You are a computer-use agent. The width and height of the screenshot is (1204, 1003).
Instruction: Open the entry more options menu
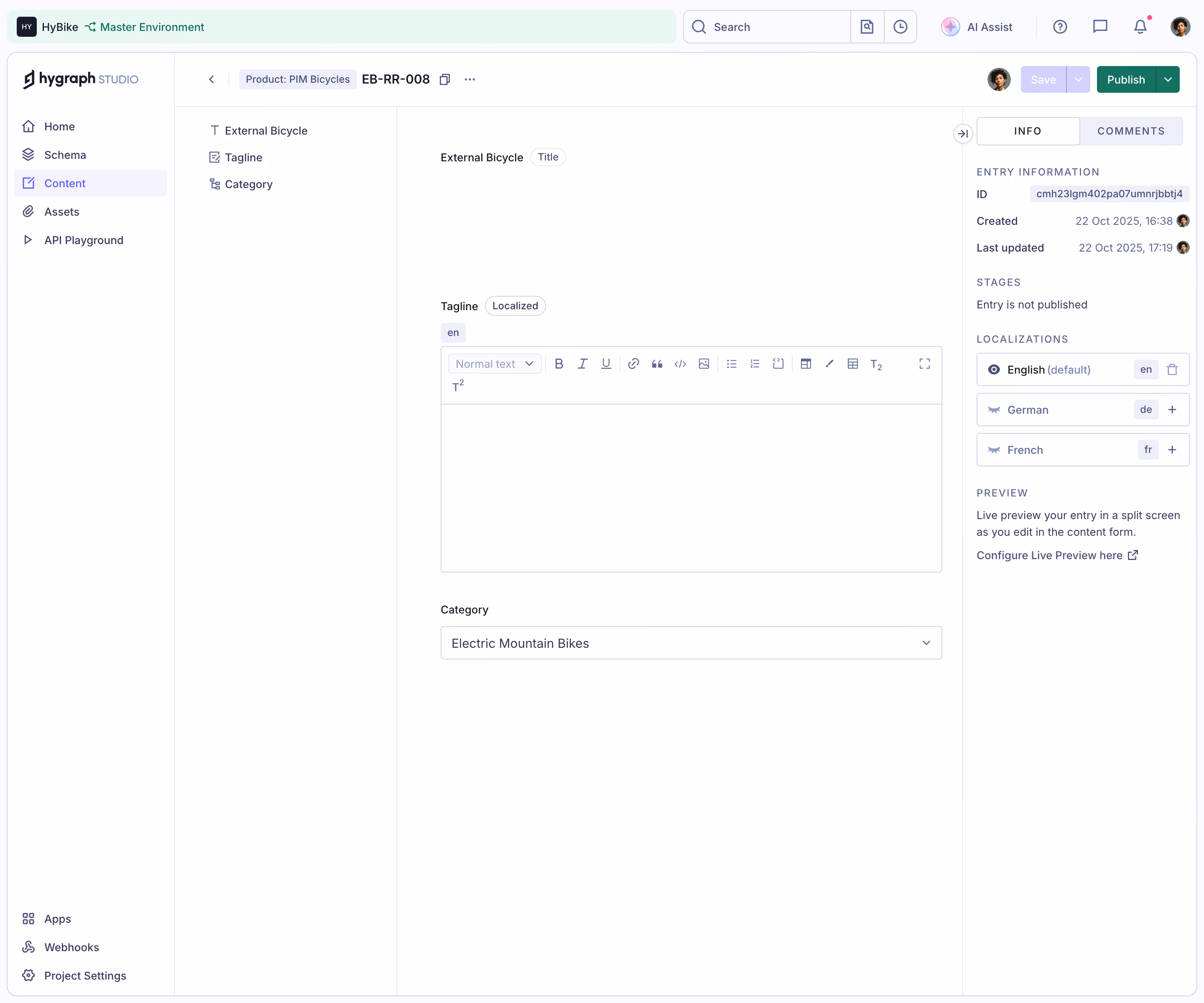pos(470,79)
